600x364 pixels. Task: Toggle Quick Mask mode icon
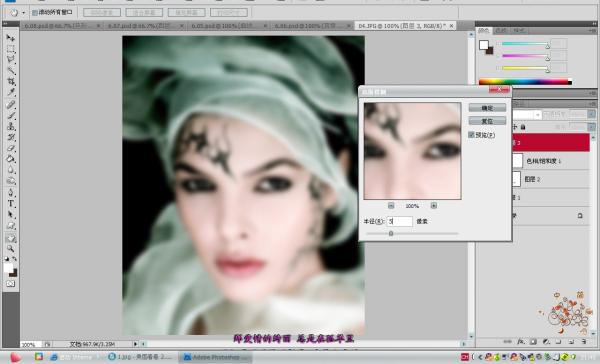click(10, 284)
